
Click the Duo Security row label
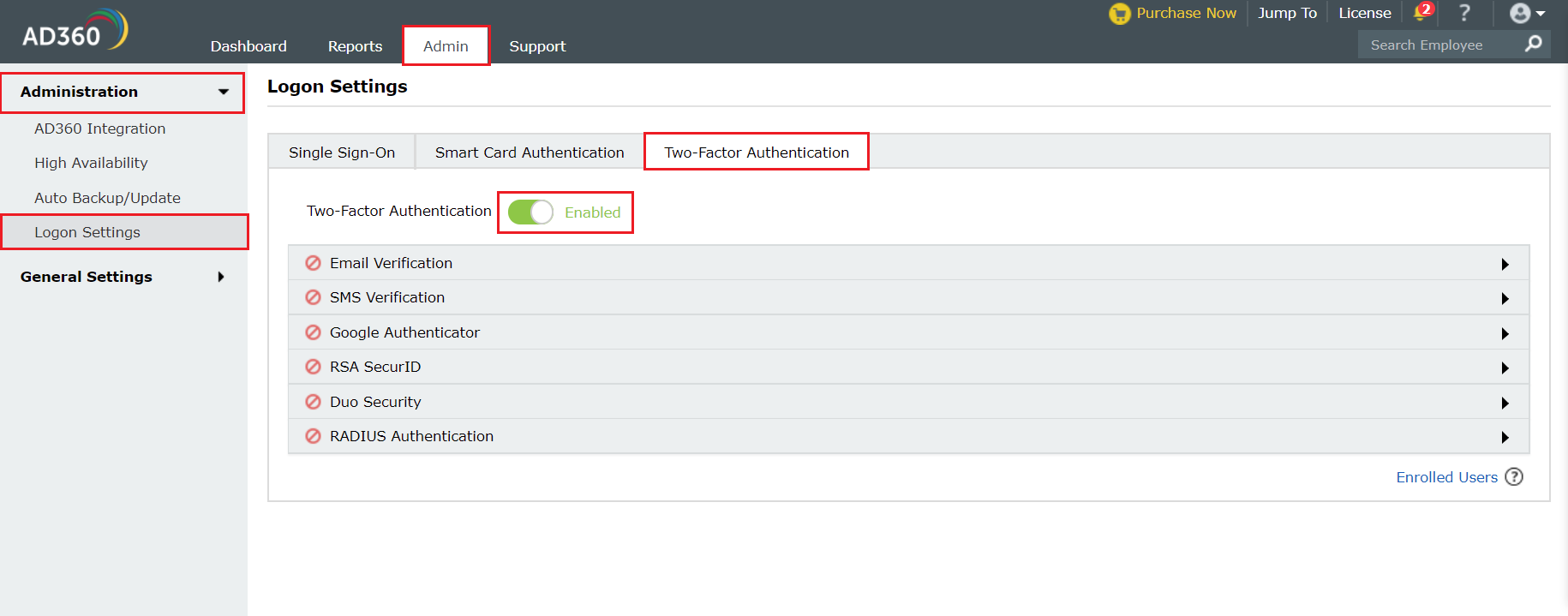point(375,402)
